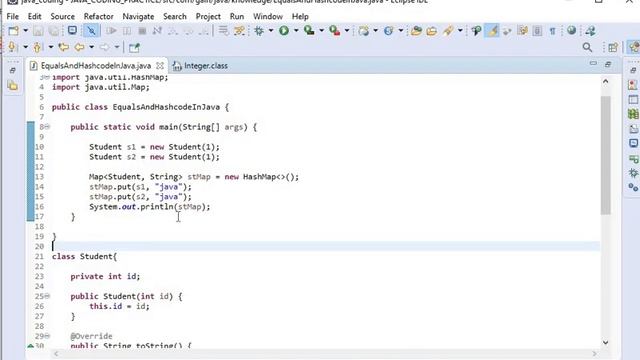Click the Coverage launch icon

[309, 31]
